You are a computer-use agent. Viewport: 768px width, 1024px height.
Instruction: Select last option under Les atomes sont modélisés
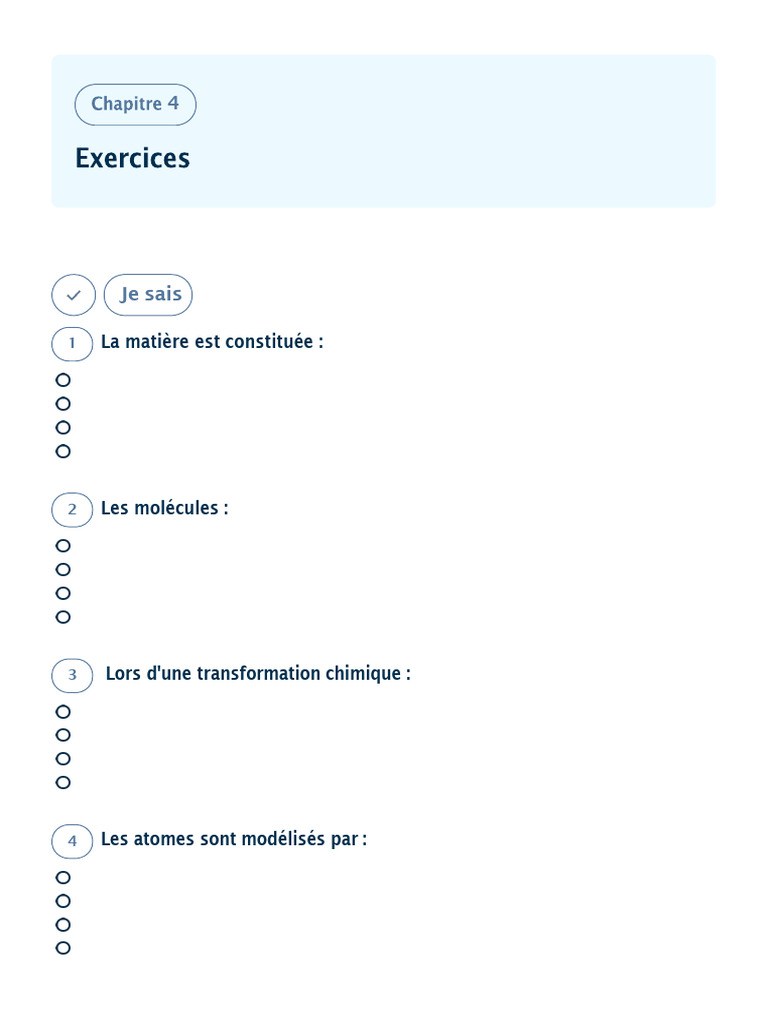pyautogui.click(x=63, y=948)
